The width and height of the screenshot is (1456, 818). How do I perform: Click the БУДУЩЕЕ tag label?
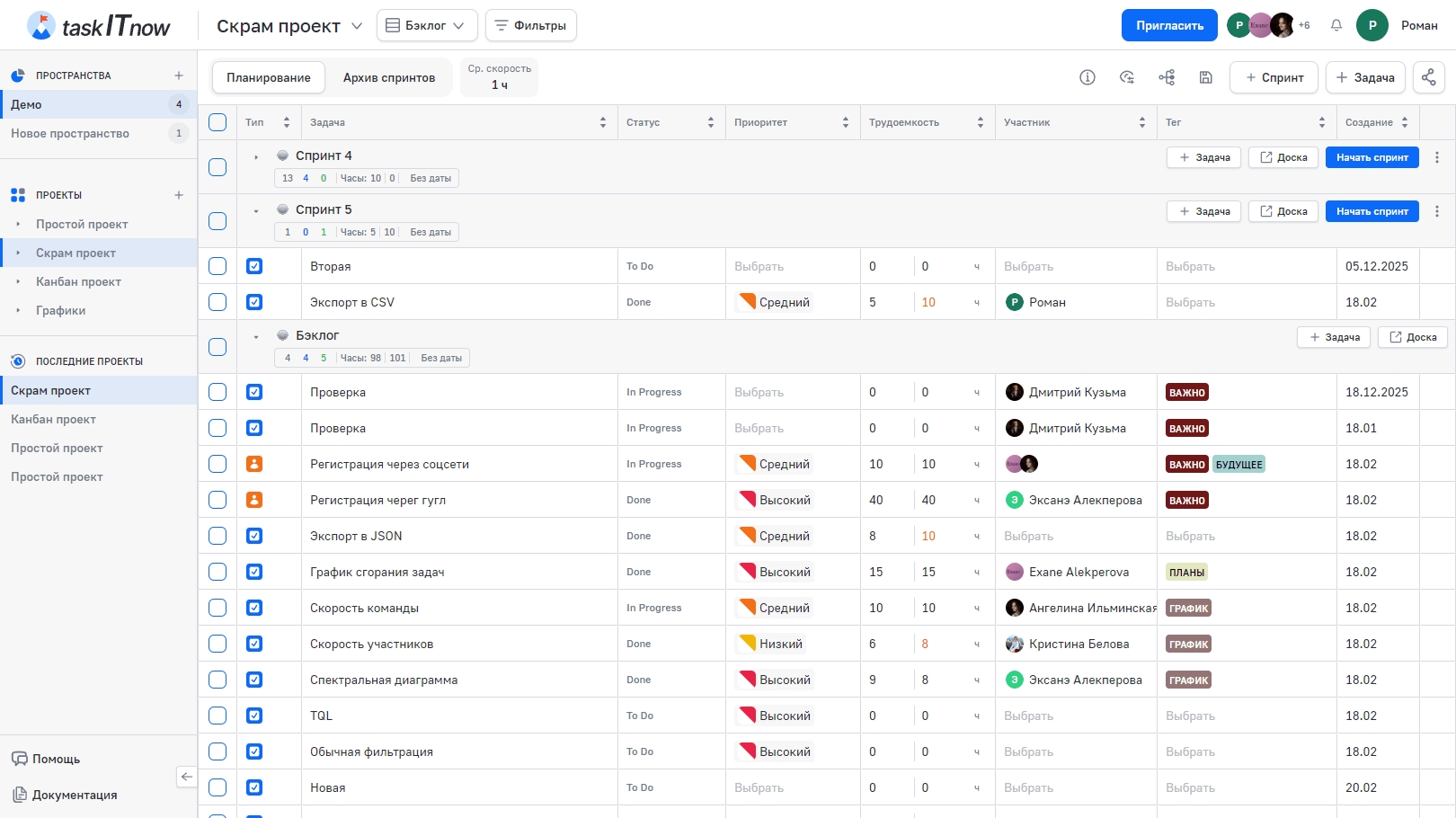click(x=1238, y=465)
